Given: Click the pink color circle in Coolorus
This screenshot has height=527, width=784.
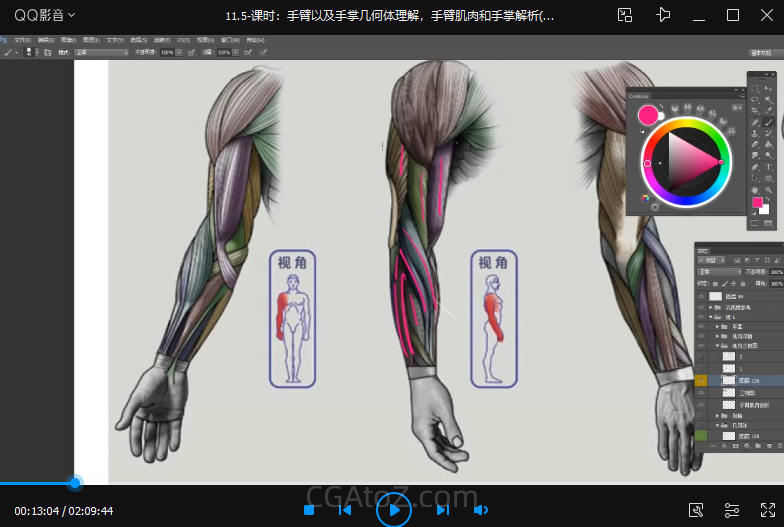Looking at the screenshot, I should [x=647, y=115].
